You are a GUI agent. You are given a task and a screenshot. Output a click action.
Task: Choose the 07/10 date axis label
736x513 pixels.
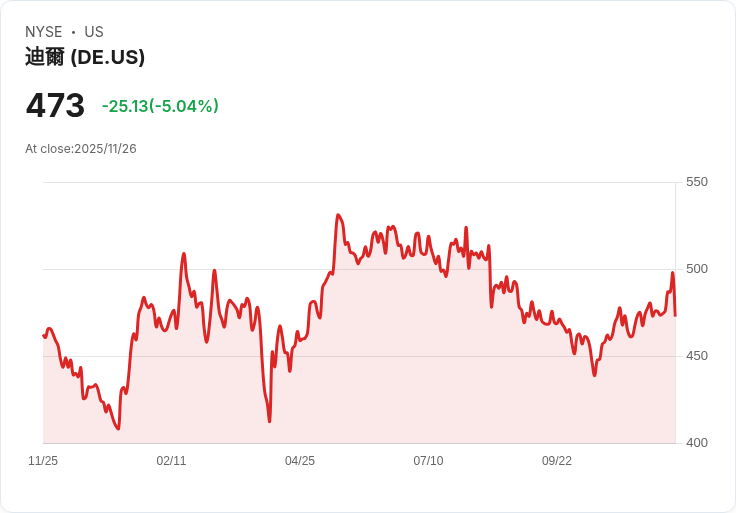click(428, 461)
